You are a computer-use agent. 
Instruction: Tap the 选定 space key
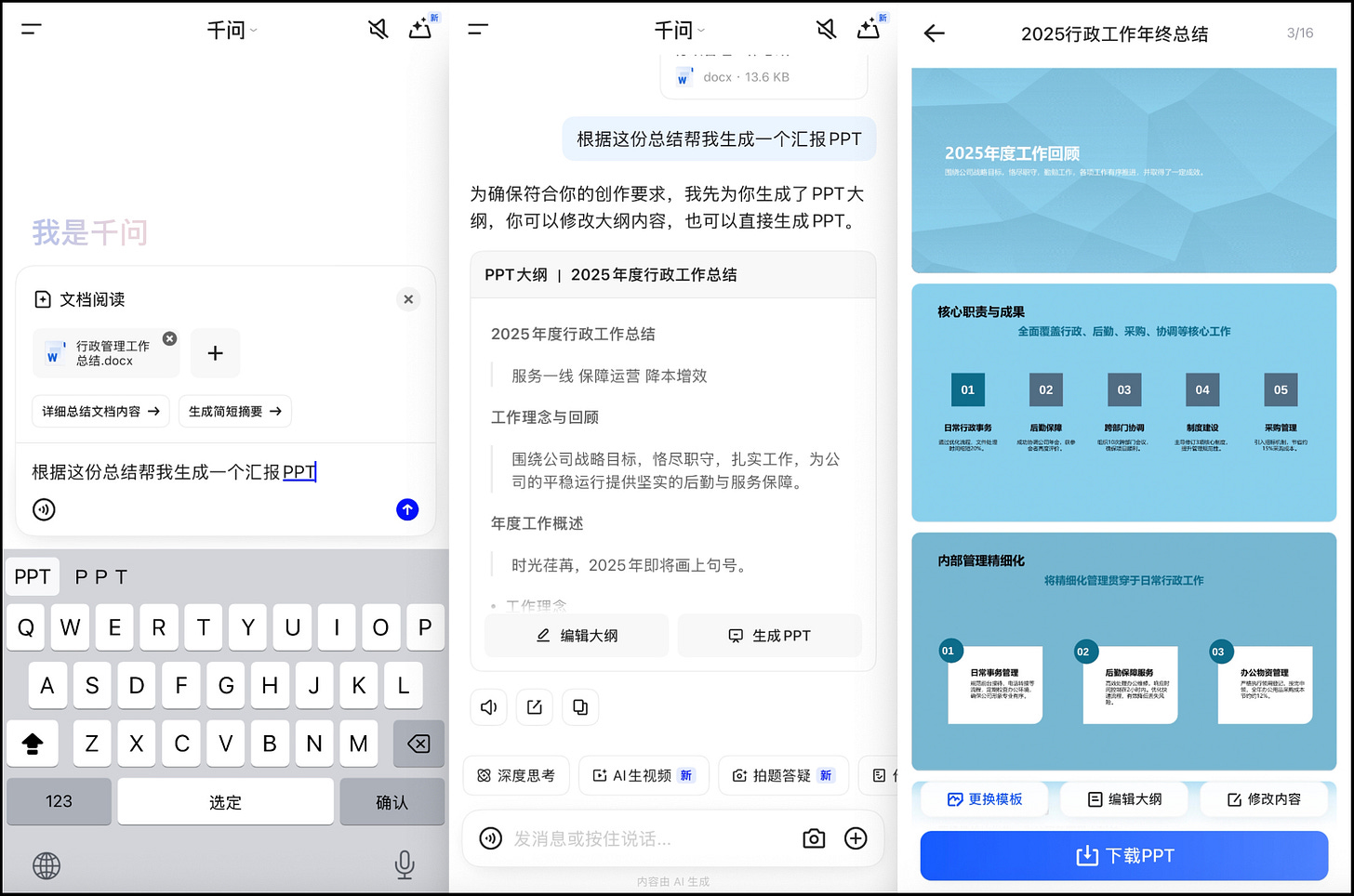tap(225, 801)
